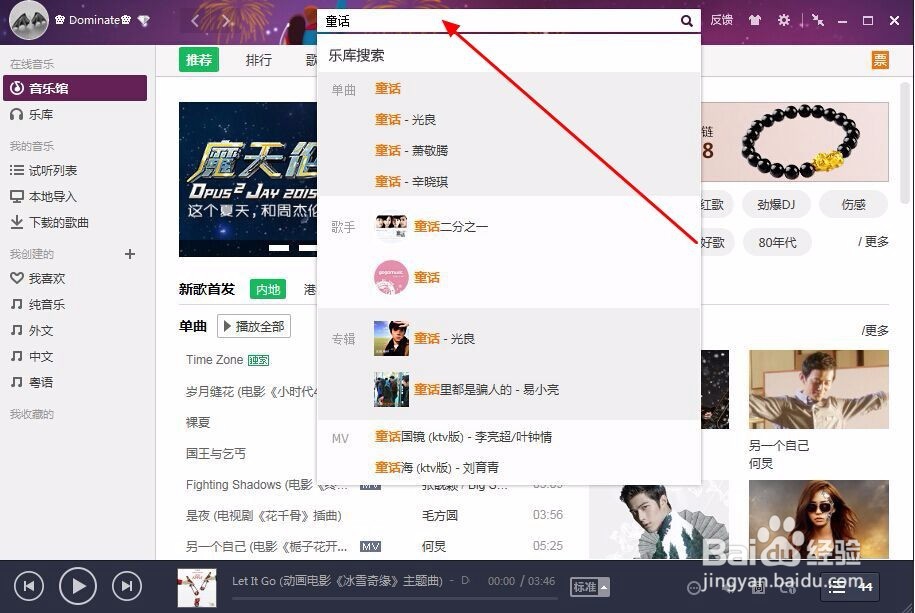Click 更多 next to 80年代 tags
The height and width of the screenshot is (613, 915).
874,241
